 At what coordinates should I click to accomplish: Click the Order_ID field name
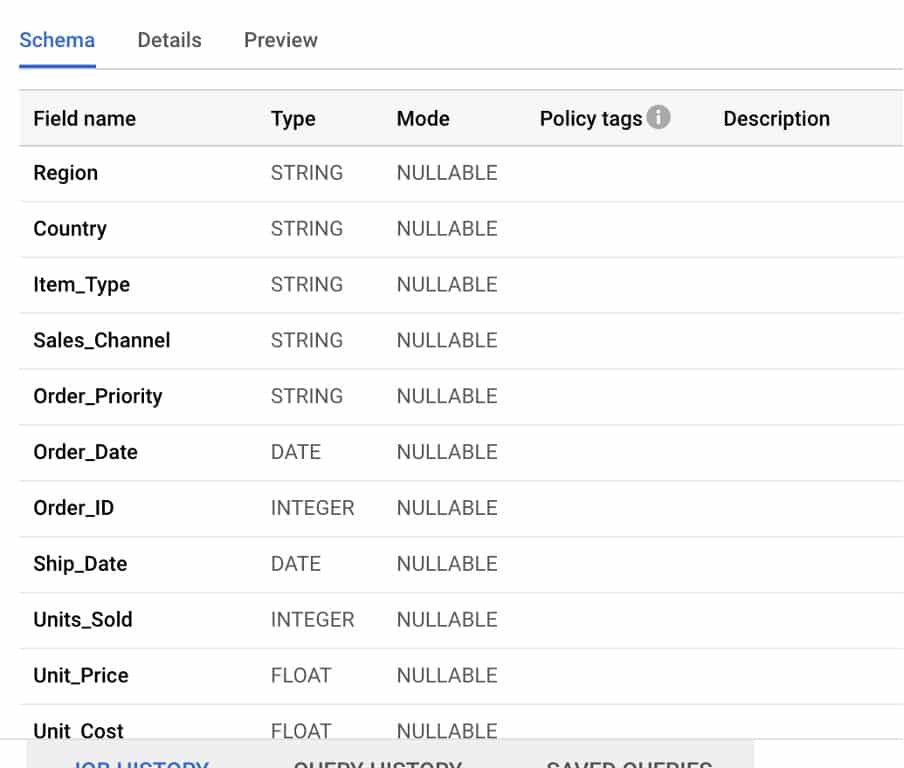click(75, 508)
